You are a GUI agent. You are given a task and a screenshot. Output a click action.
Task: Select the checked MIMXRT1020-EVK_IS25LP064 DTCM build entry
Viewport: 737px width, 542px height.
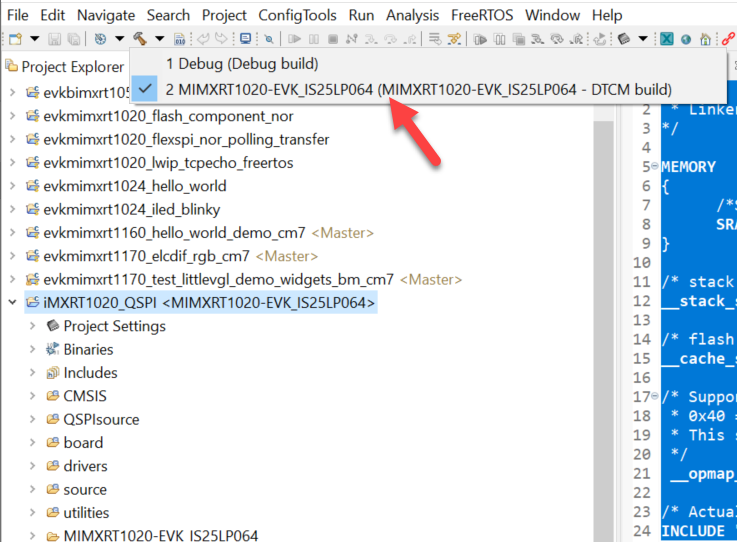pos(428,89)
